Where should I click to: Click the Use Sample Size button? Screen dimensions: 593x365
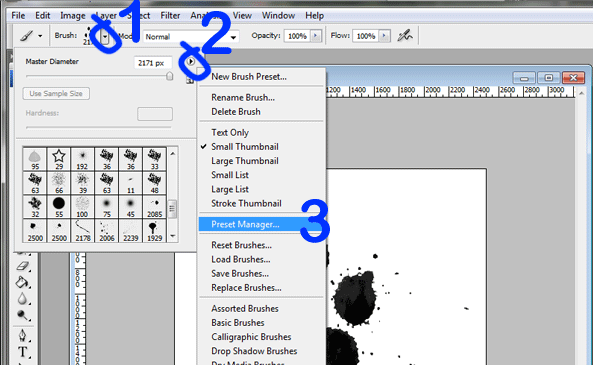coord(56,93)
